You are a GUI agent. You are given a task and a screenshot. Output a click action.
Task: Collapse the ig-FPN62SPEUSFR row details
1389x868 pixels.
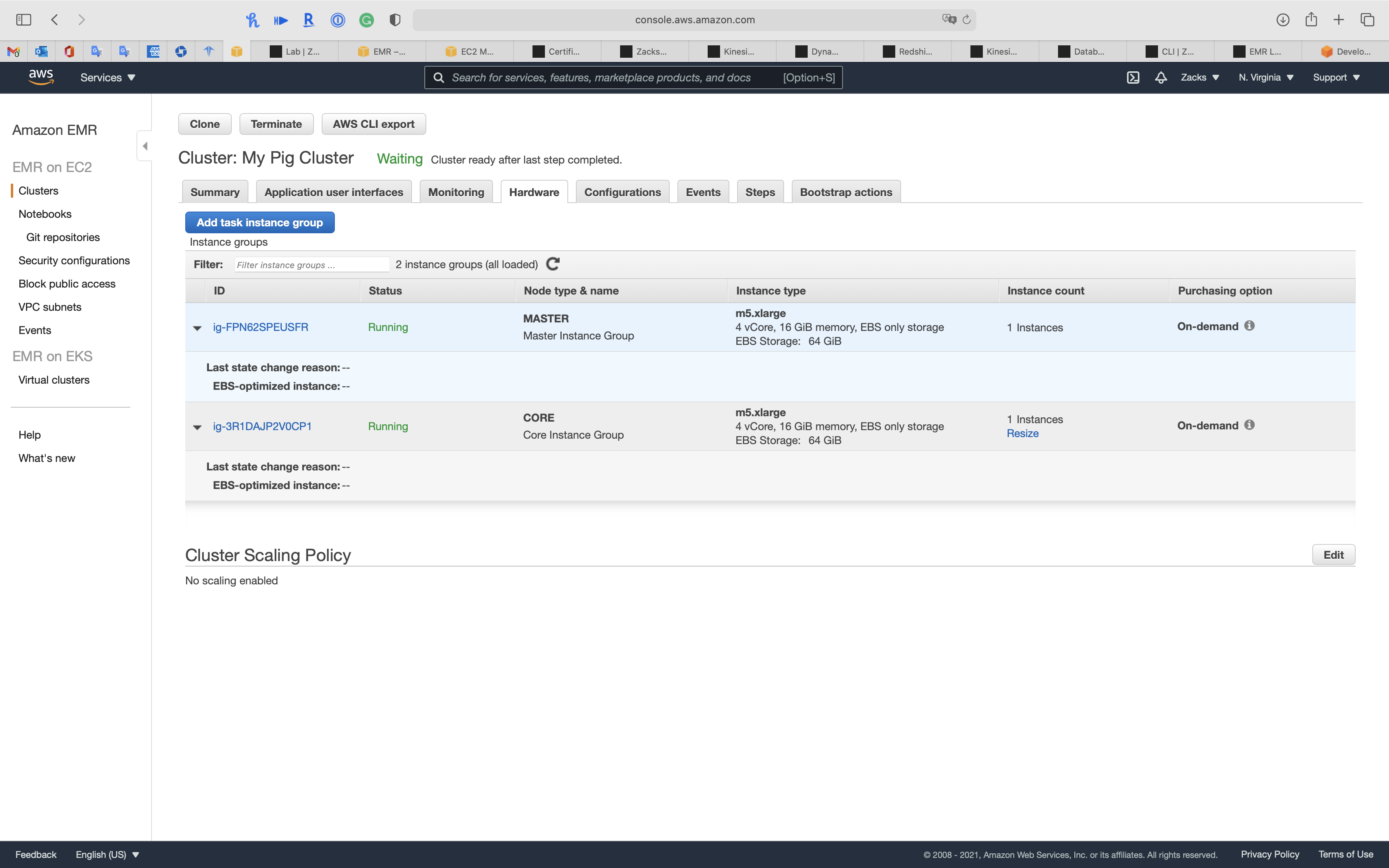[x=197, y=328]
